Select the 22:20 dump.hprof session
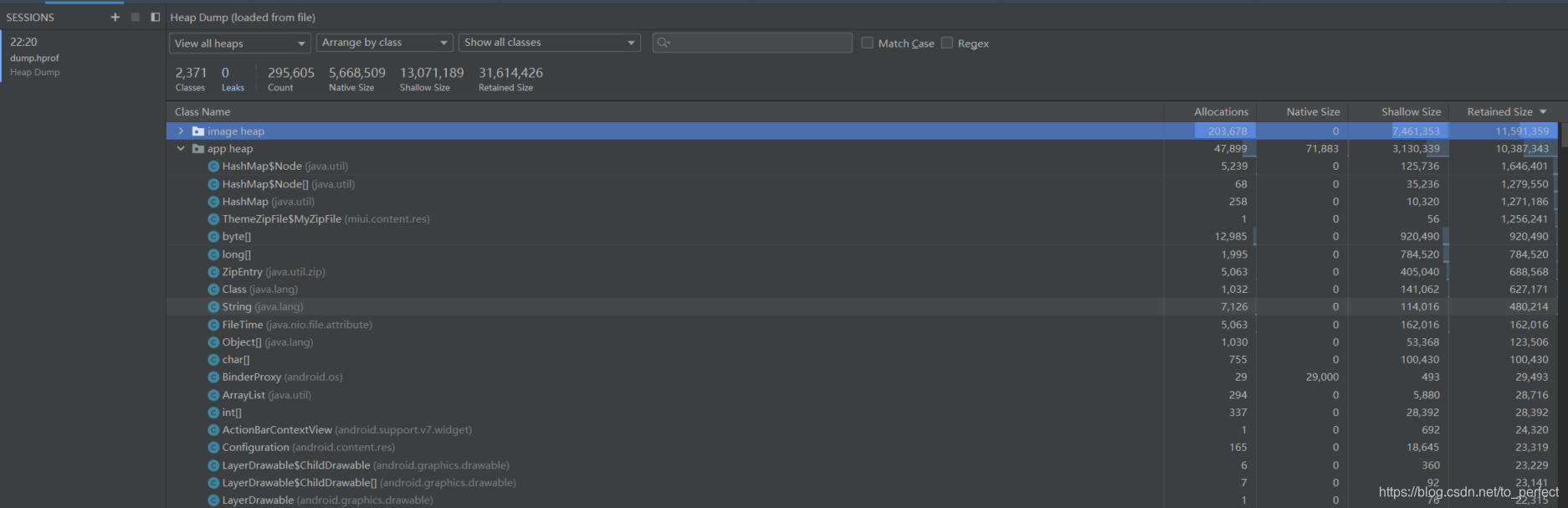 tap(83, 56)
